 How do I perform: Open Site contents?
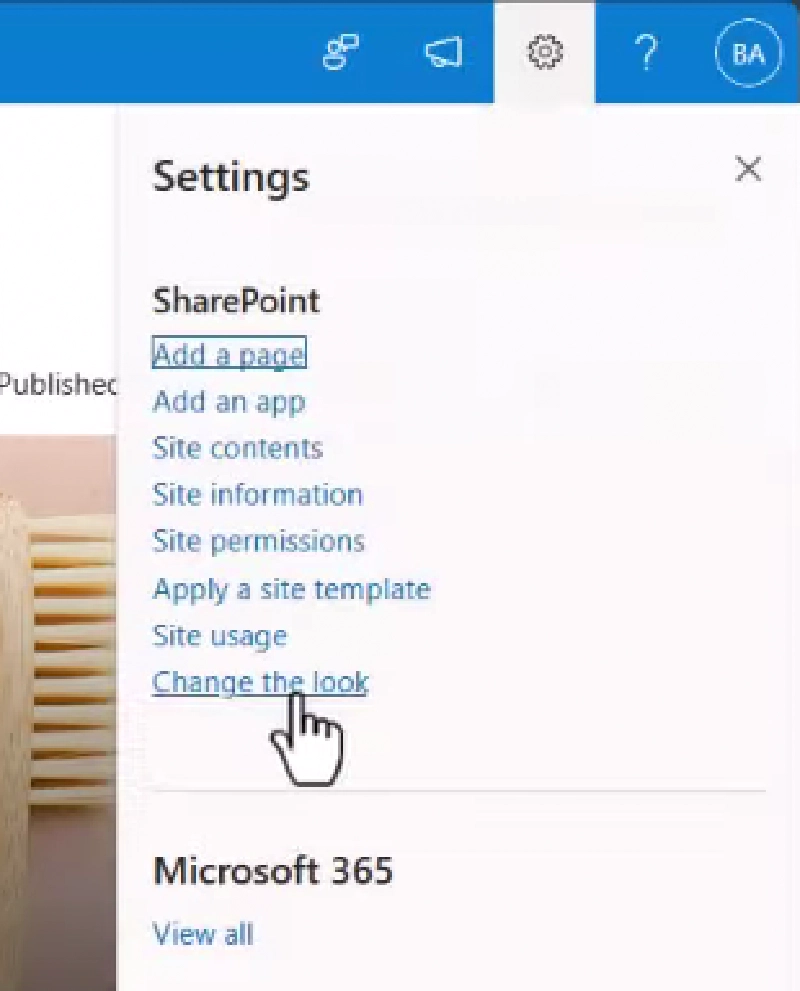point(237,448)
